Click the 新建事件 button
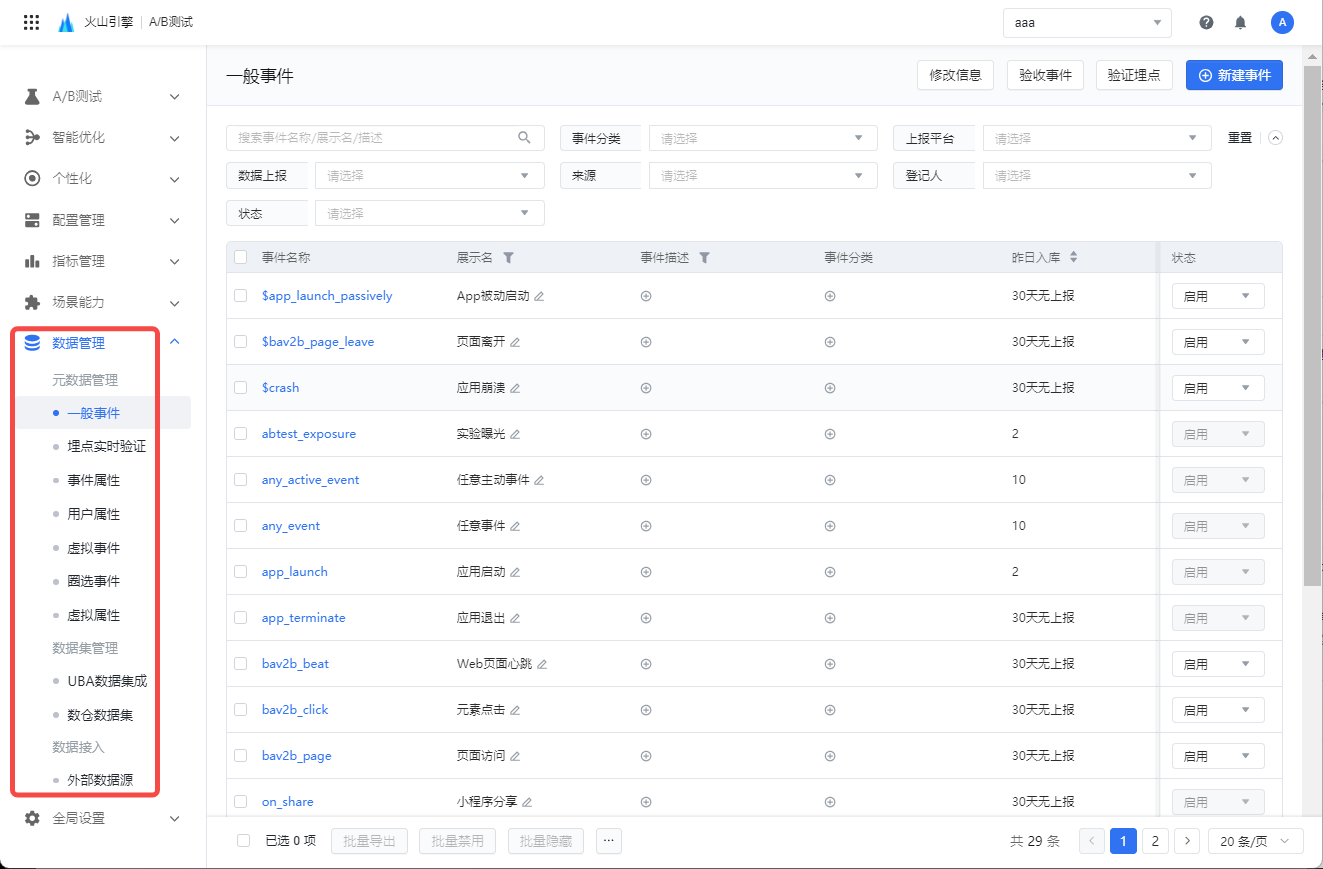 (x=1234, y=75)
